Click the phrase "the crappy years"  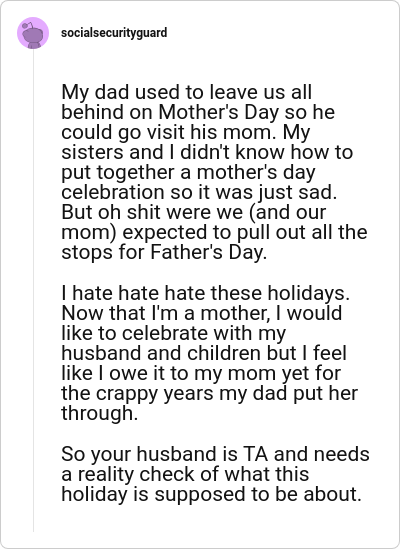pyautogui.click(x=137, y=394)
